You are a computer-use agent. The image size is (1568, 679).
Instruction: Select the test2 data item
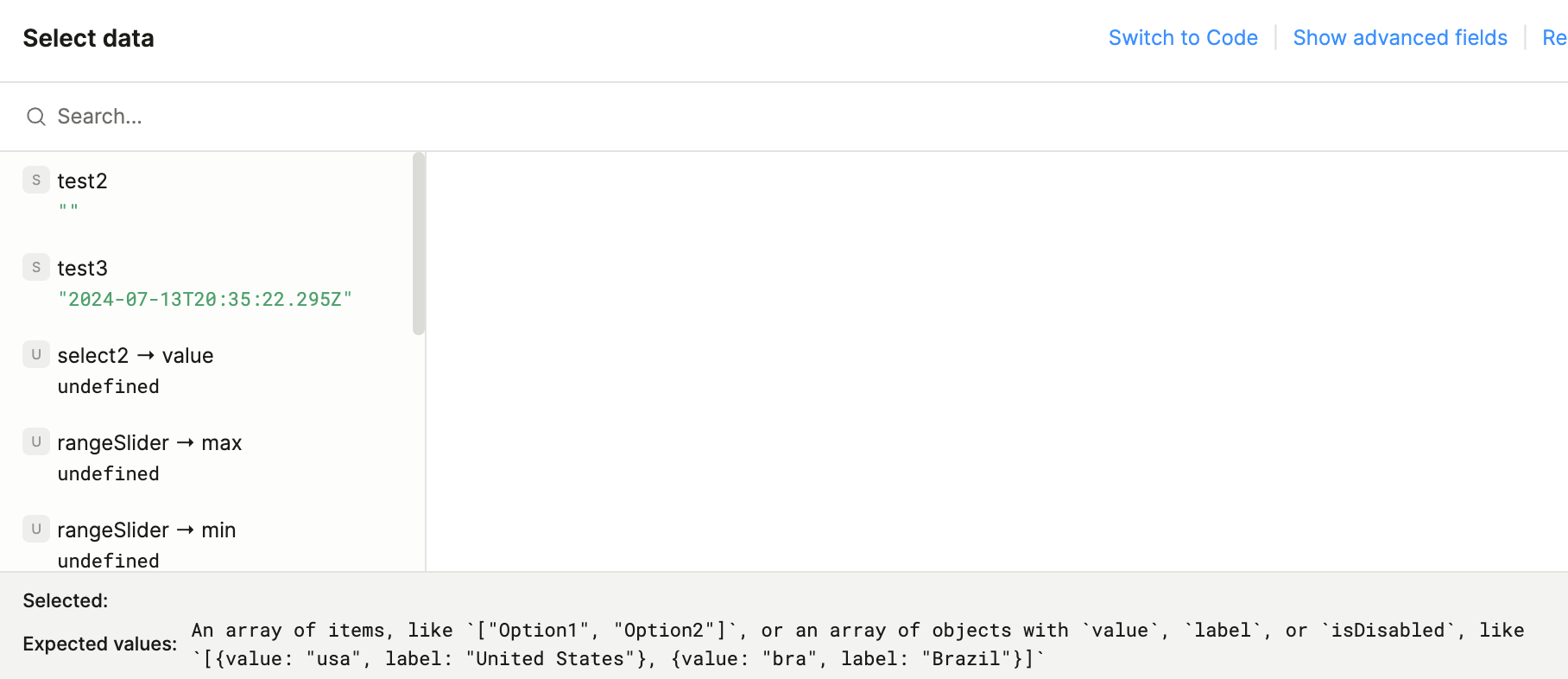tap(82, 181)
